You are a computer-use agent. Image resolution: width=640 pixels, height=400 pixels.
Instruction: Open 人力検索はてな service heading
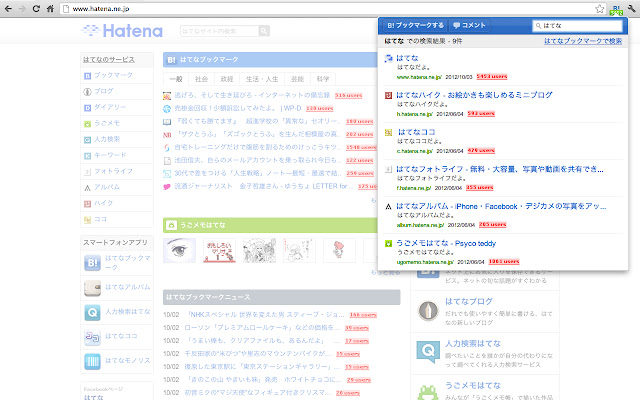pyautogui.click(x=473, y=343)
